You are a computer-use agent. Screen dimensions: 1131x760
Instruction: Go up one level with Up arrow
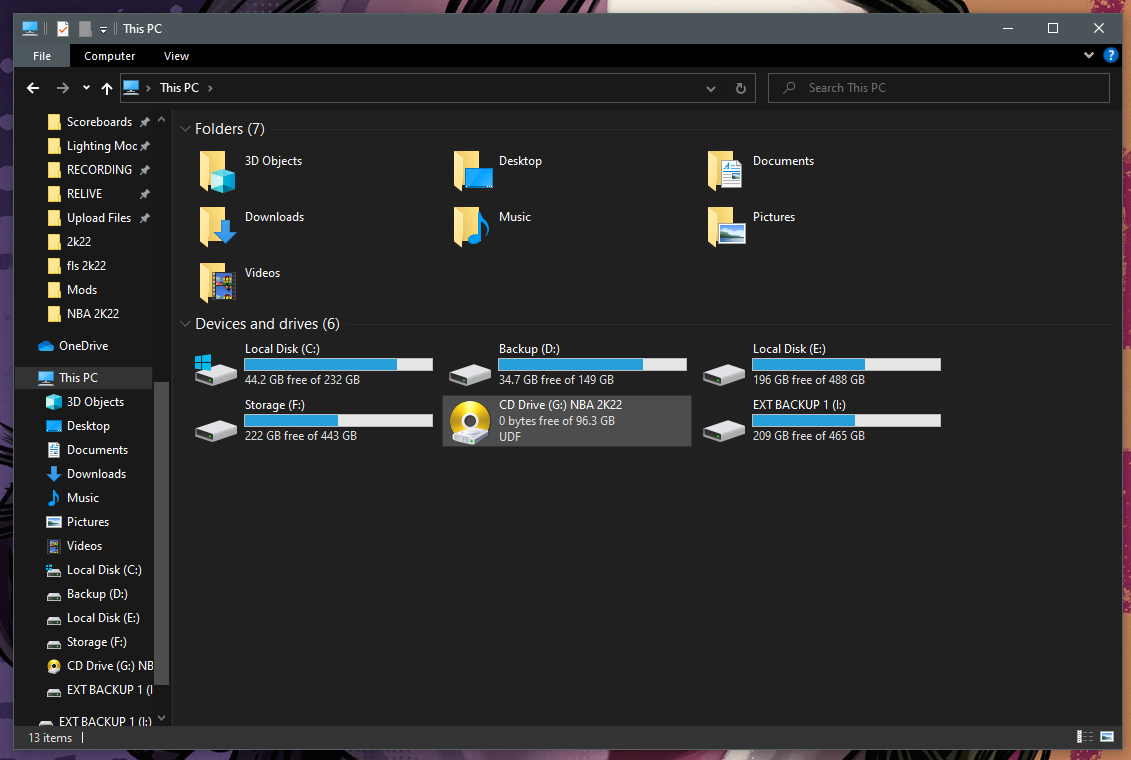[107, 88]
